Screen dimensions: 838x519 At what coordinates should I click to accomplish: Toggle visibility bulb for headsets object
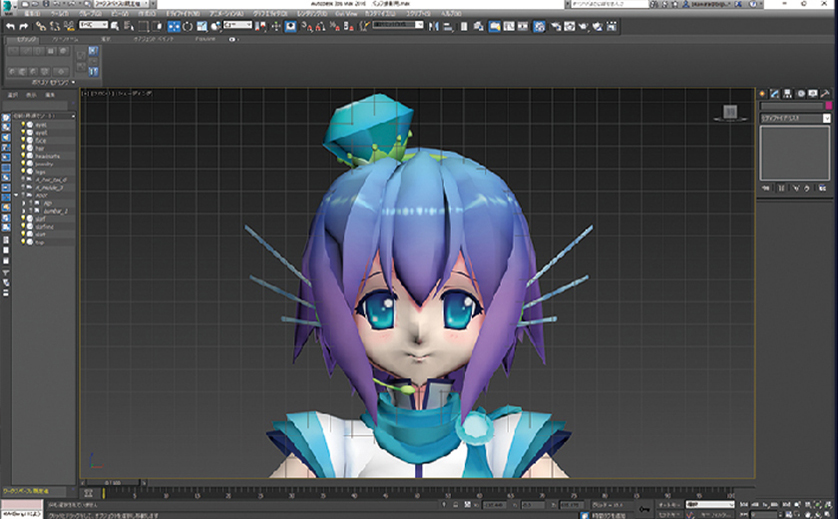[23, 156]
